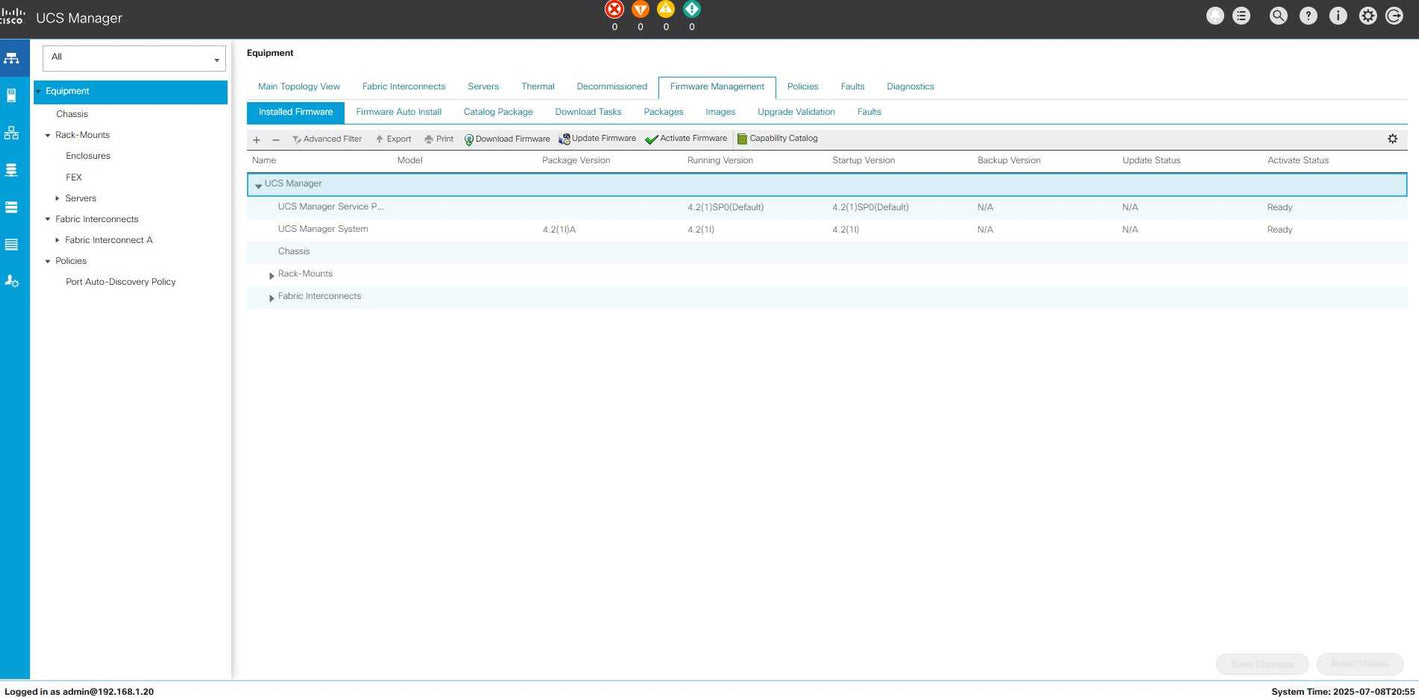Viewport: 1419px width, 700px height.
Task: Collapse the Rack-Mounts tree arrow in sidebar
Action: (x=47, y=135)
